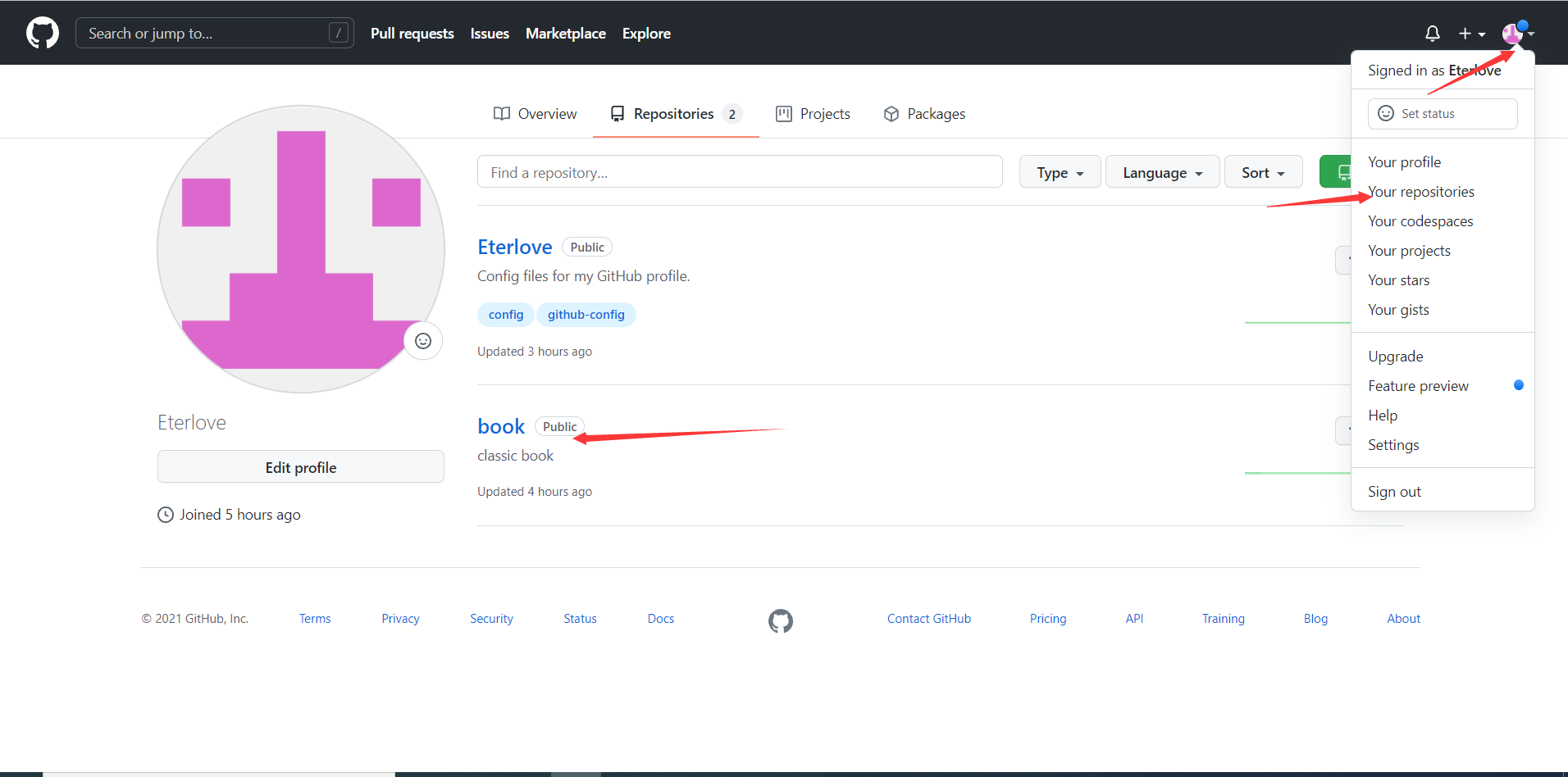Open the Pricing footer link
Viewport: 1568px width, 777px height.
point(1048,619)
